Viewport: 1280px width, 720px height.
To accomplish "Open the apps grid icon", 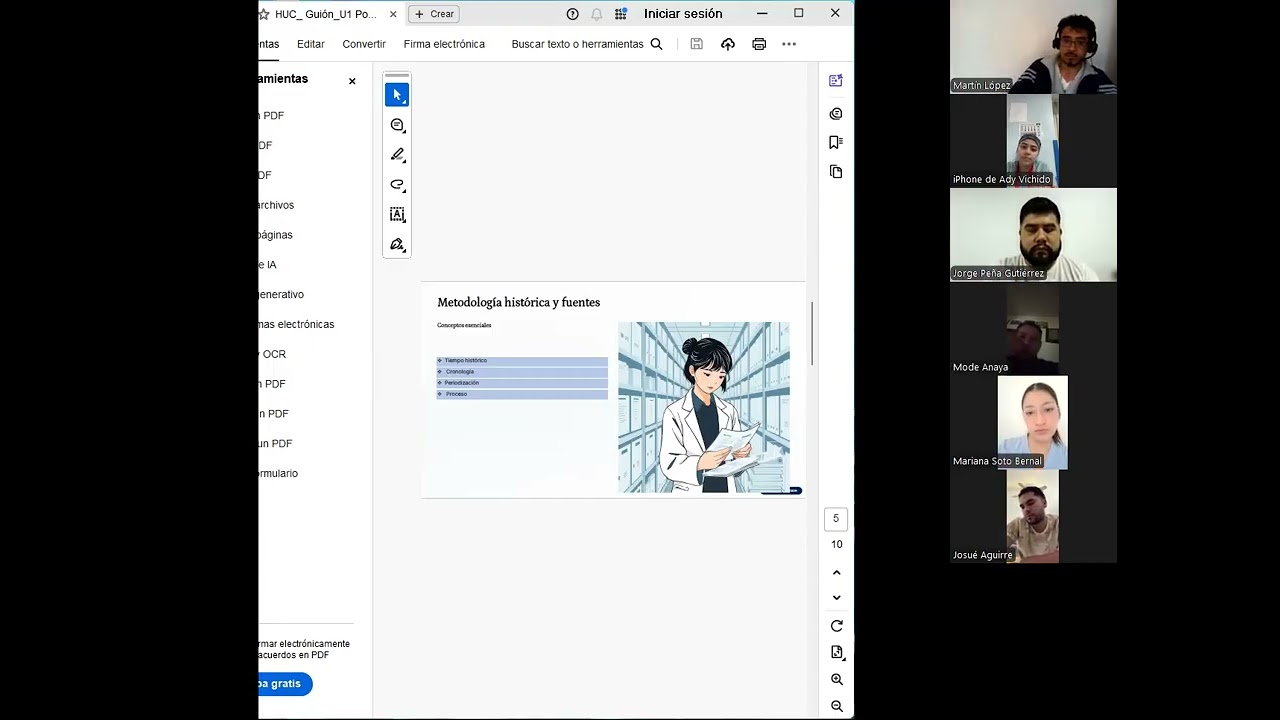I will click(x=621, y=14).
